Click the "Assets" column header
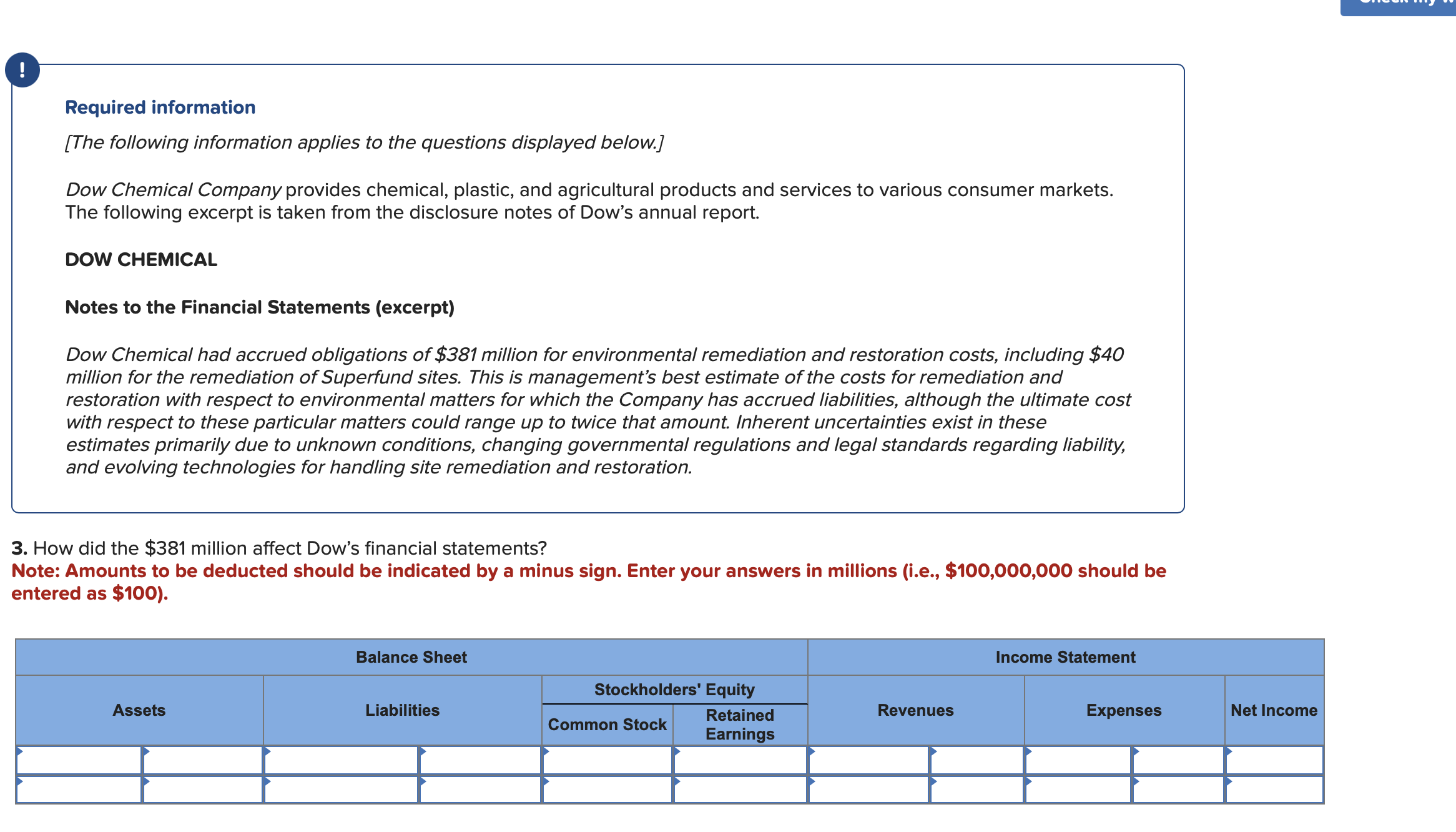This screenshot has width=1456, height=832. 139,710
